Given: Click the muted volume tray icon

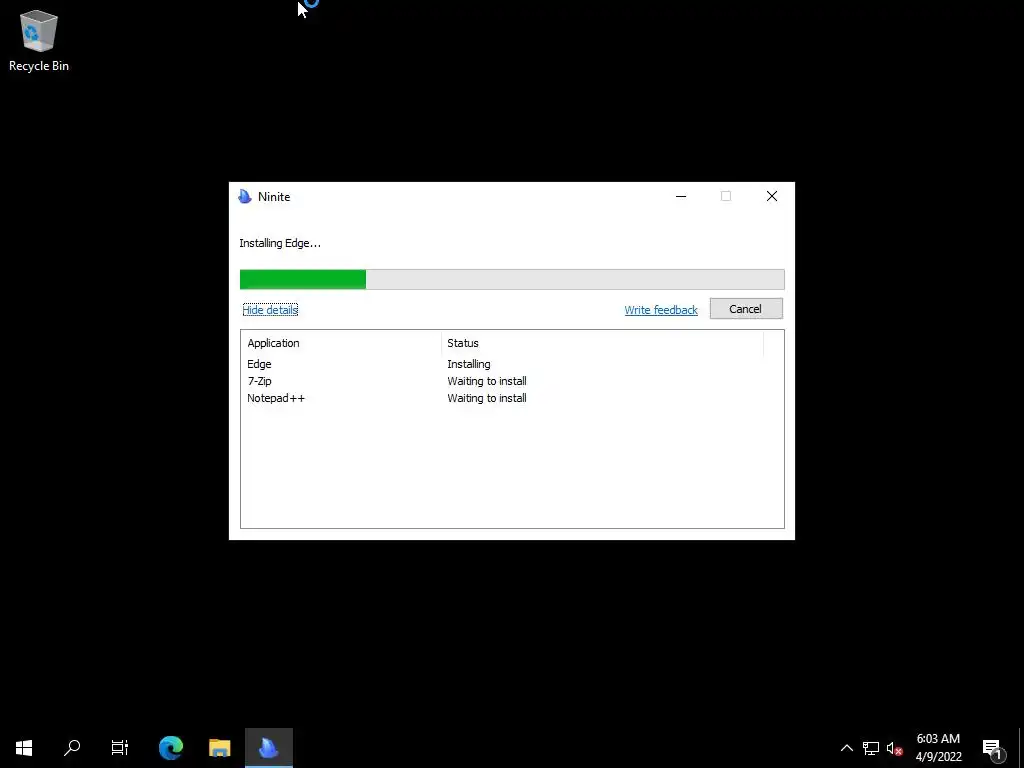Looking at the screenshot, I should (894, 748).
